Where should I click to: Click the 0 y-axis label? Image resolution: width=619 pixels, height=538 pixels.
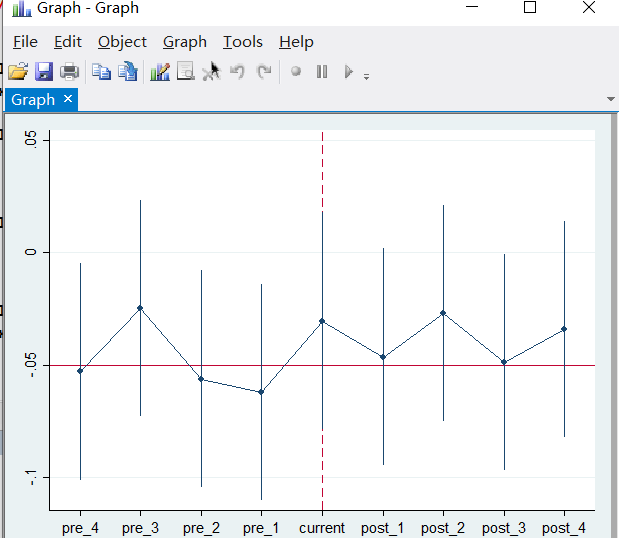31,252
